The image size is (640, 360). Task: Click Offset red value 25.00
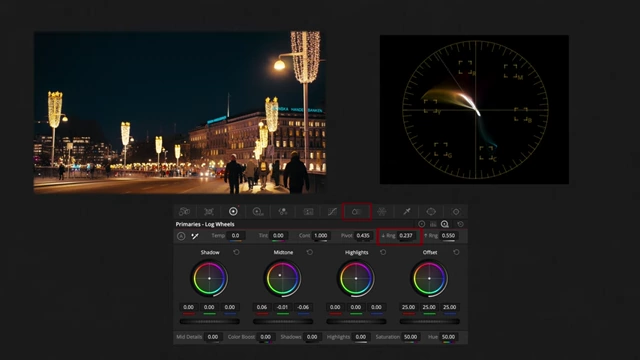coord(409,307)
